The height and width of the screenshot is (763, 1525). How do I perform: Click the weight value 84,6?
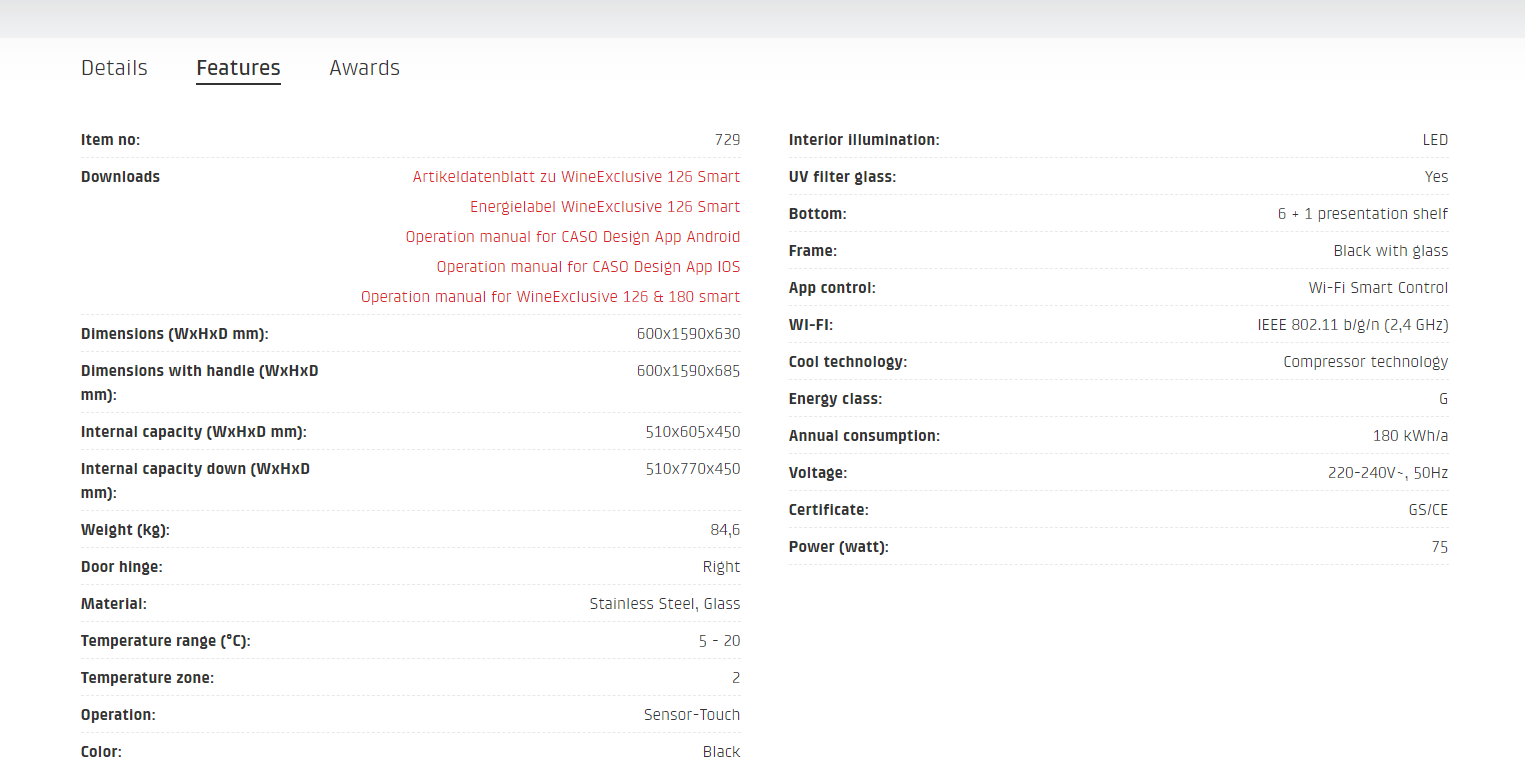(725, 530)
